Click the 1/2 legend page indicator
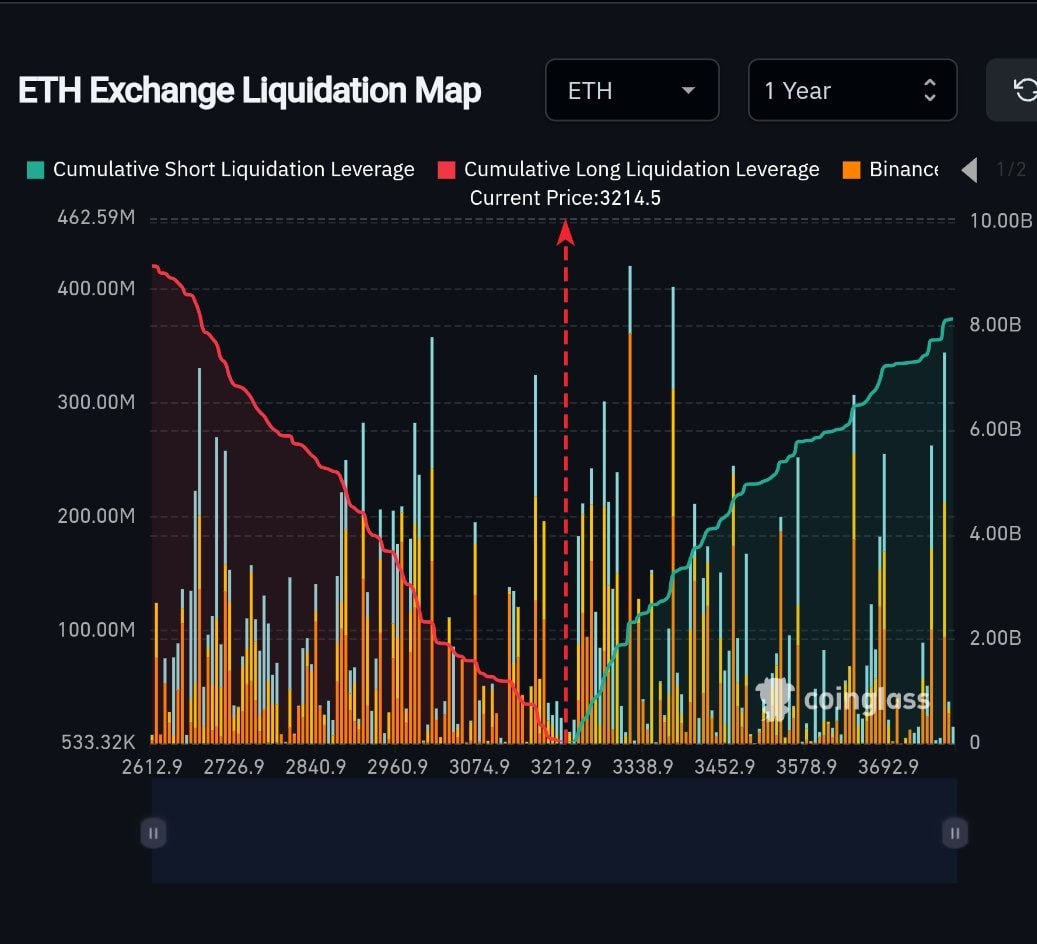 click(1011, 170)
